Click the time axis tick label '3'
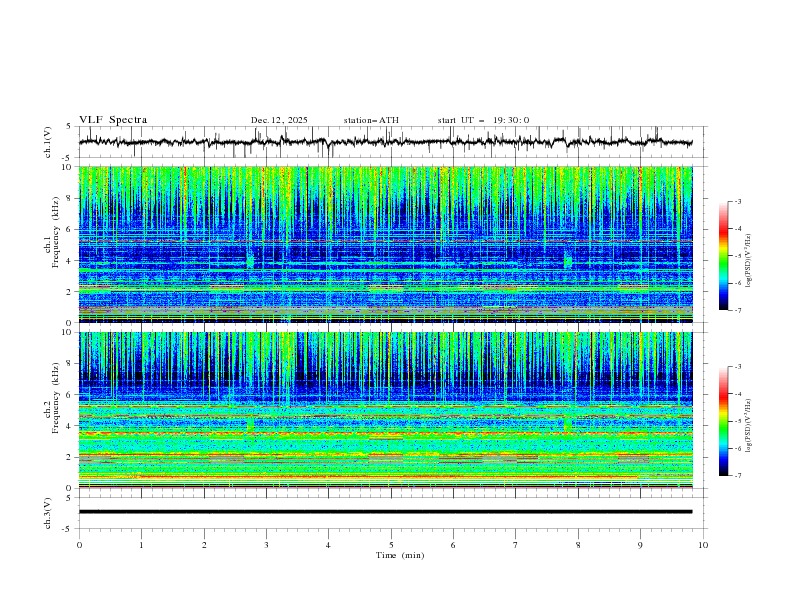 tap(266, 545)
